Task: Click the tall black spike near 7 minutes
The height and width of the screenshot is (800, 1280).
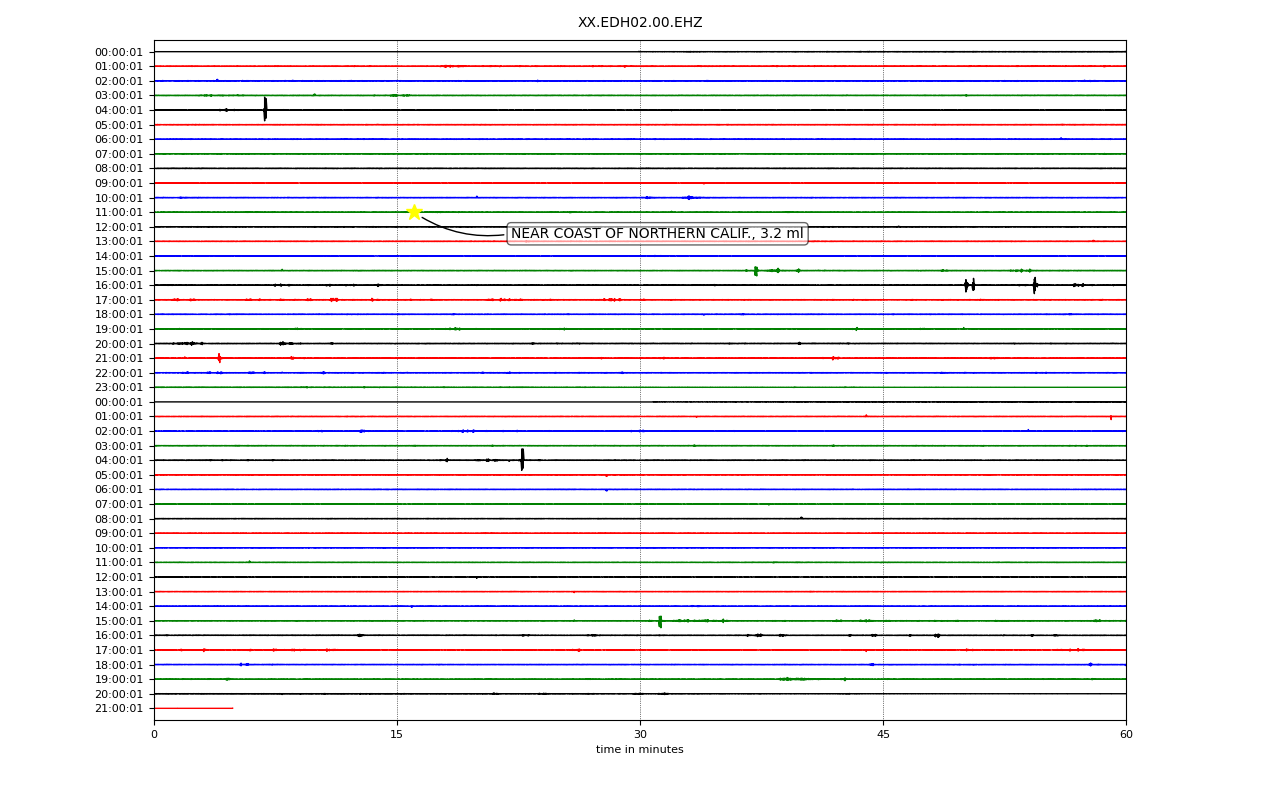Action: (265, 109)
